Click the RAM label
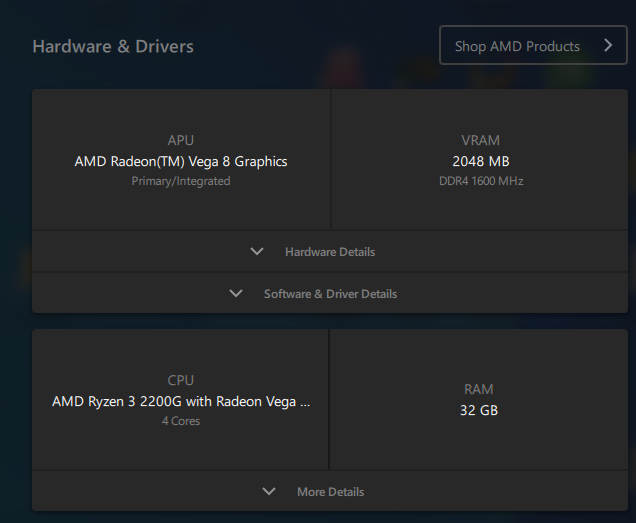The height and width of the screenshot is (523, 636). 479,389
